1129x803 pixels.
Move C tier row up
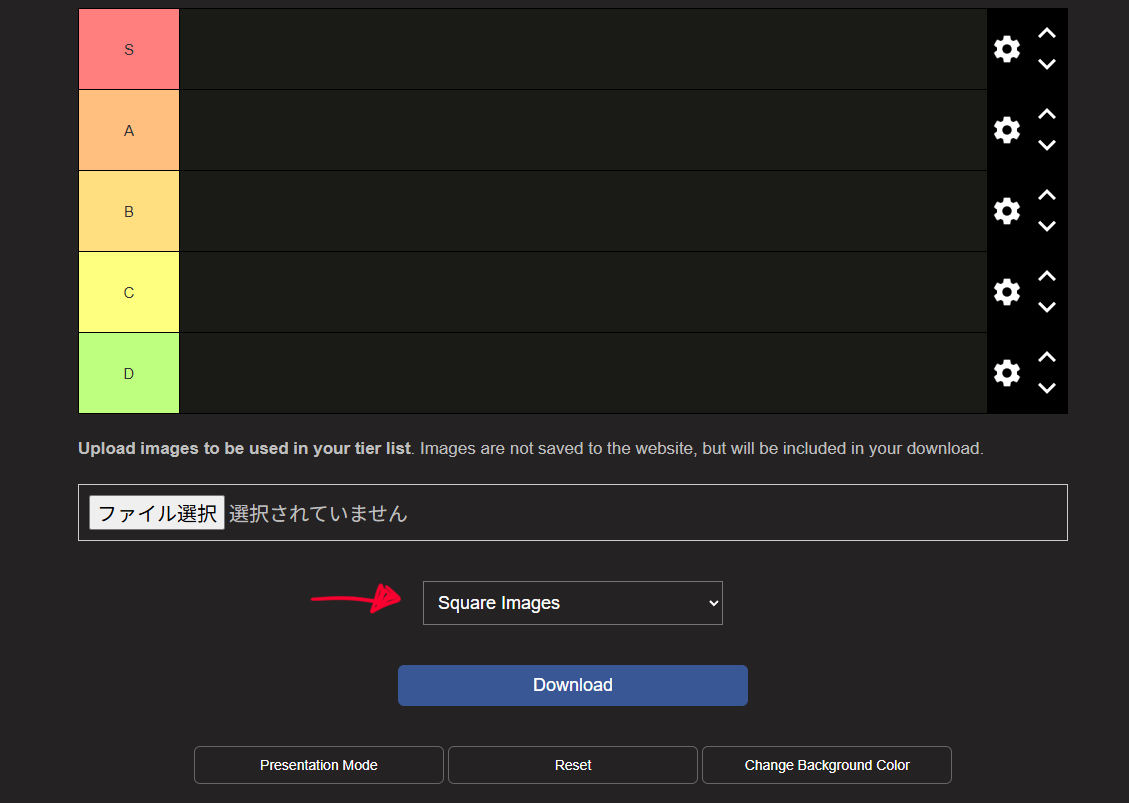point(1046,277)
